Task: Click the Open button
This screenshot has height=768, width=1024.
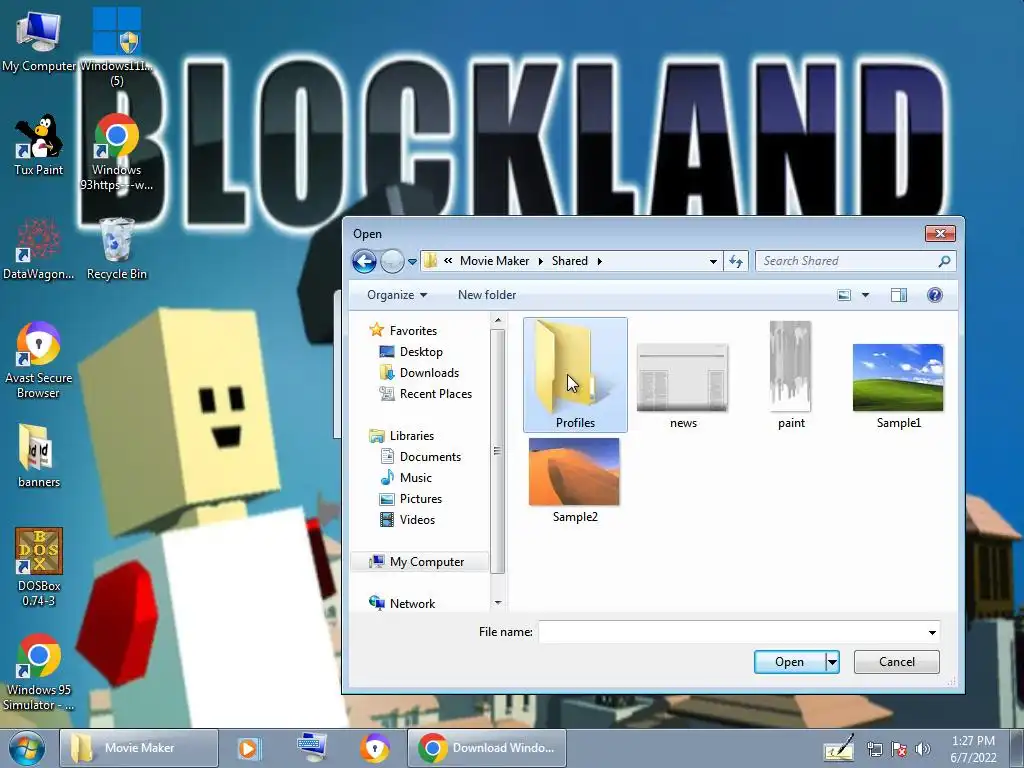Action: pyautogui.click(x=790, y=662)
